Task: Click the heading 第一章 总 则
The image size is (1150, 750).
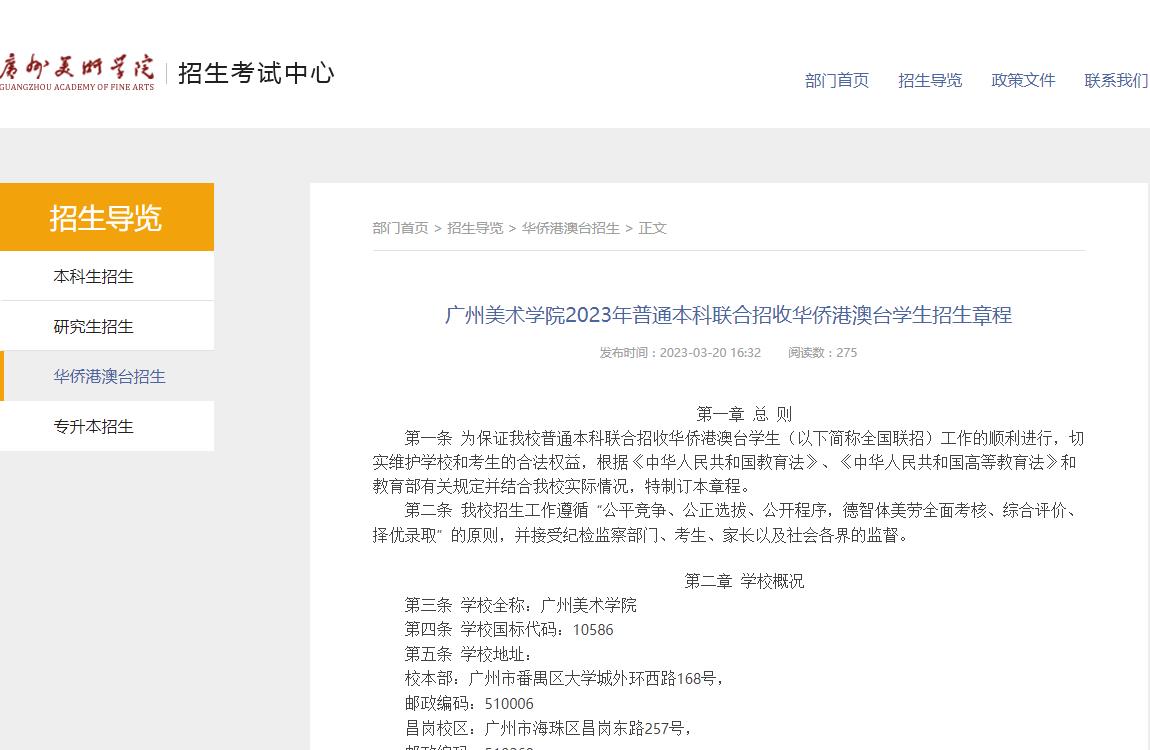Action: click(744, 413)
